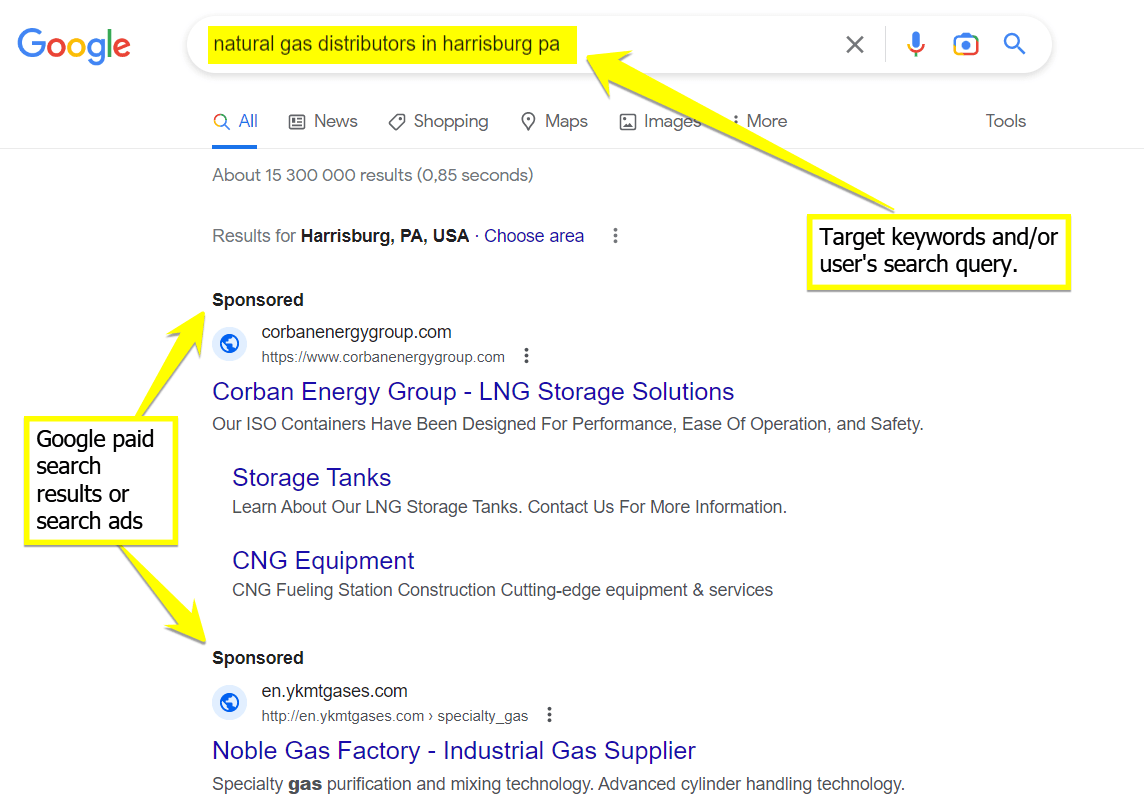Open three-dot menu beside corbanenergygroup.com URL

tap(526, 356)
